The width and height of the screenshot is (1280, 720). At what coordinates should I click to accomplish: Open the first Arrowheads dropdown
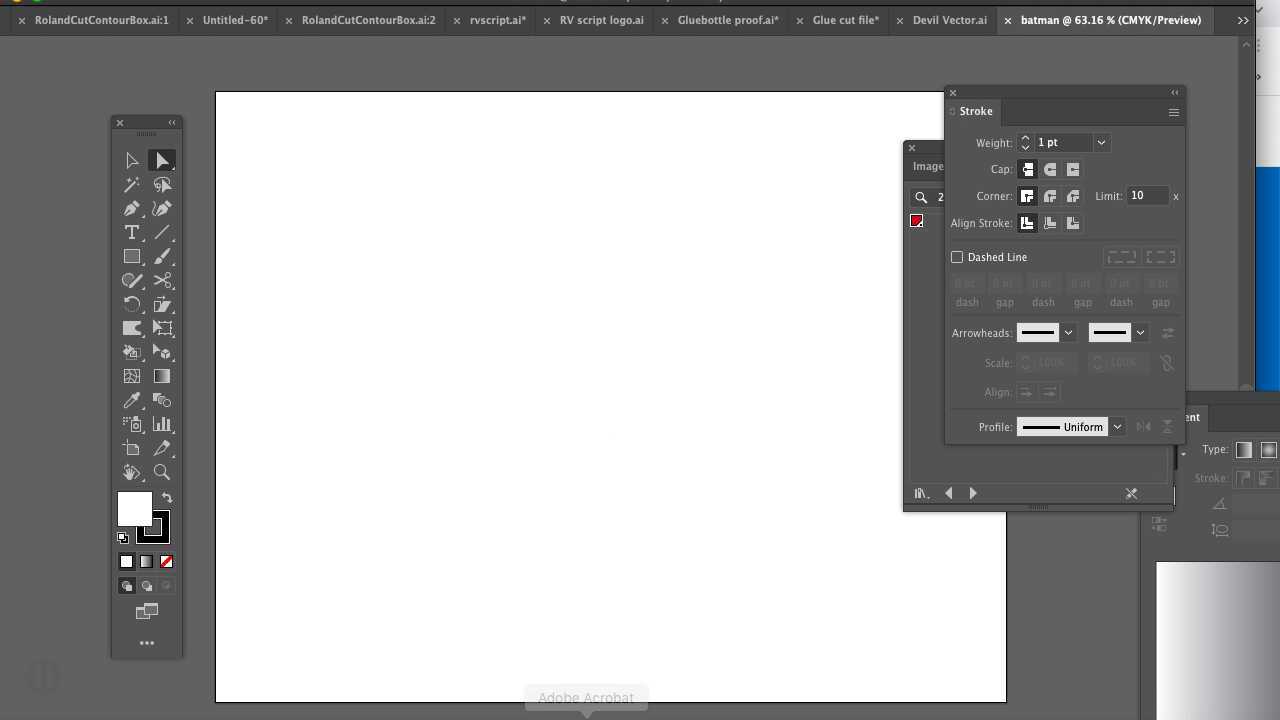coord(1067,333)
